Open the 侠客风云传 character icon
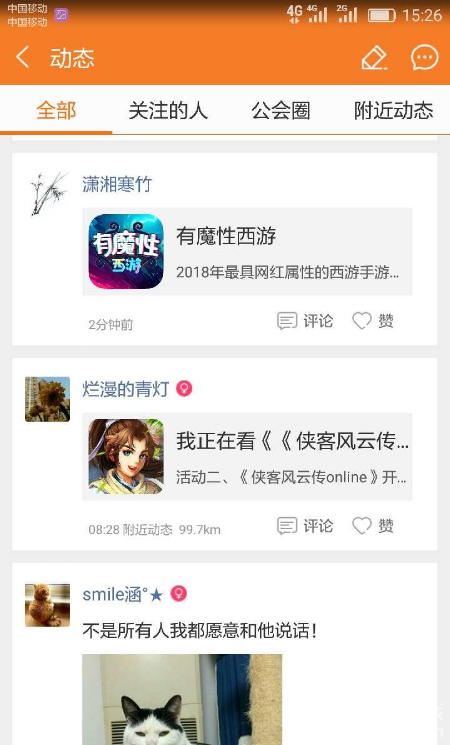The height and width of the screenshot is (745, 450). (126, 457)
